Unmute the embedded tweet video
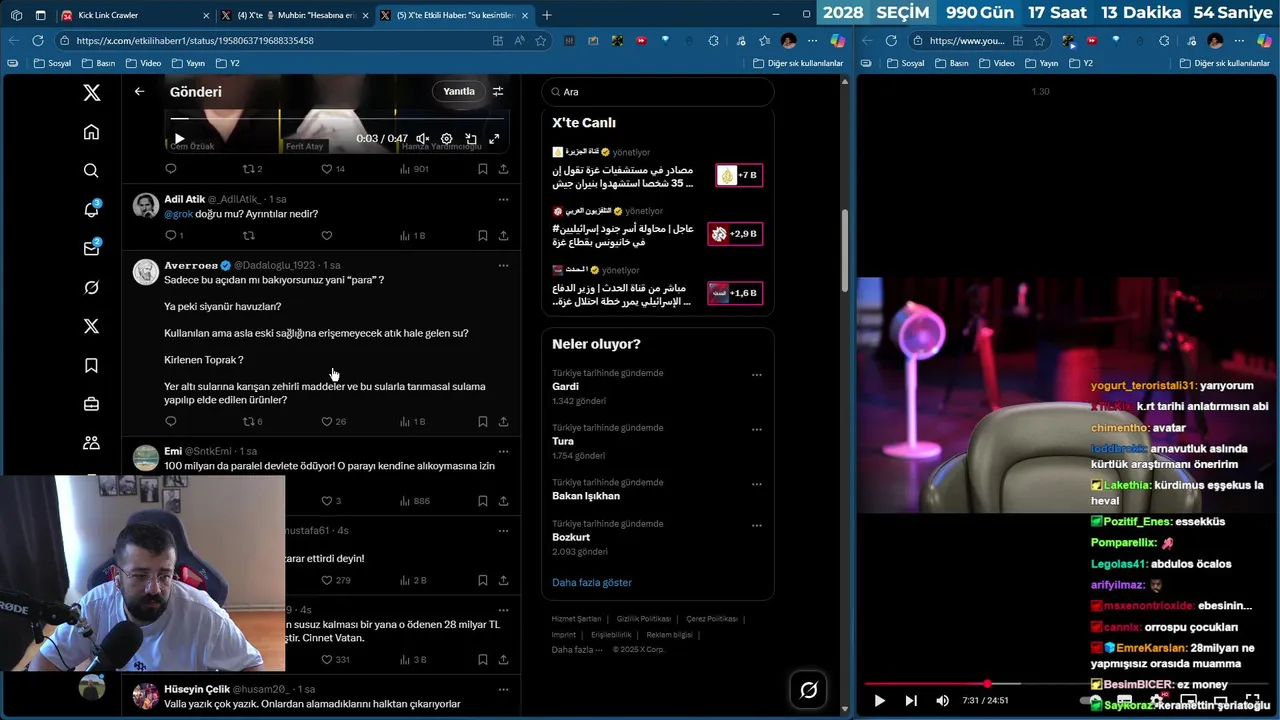The height and width of the screenshot is (720, 1280). pyautogui.click(x=423, y=139)
